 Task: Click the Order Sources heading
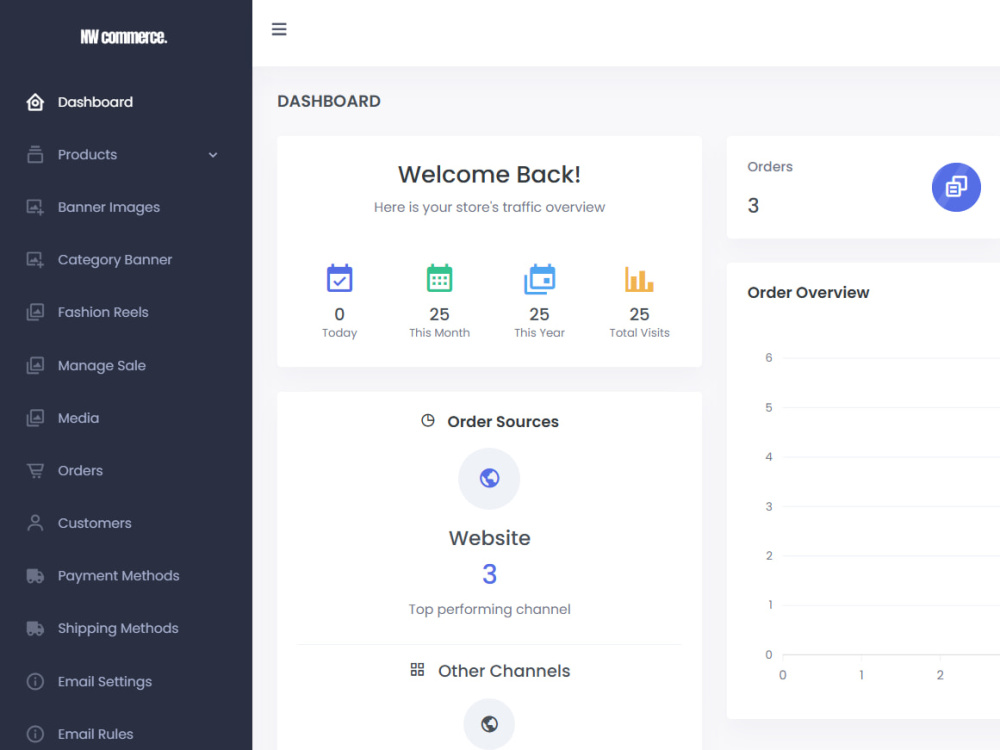503,422
